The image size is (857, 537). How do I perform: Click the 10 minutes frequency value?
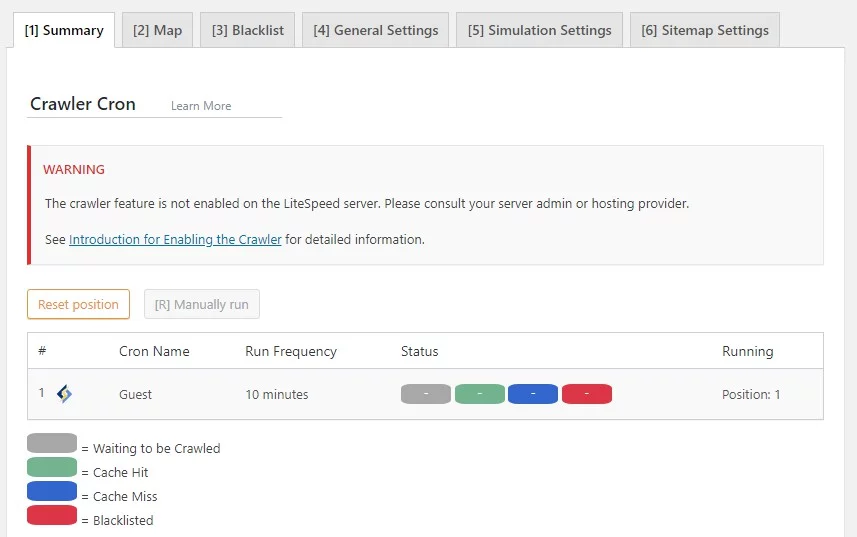point(277,394)
